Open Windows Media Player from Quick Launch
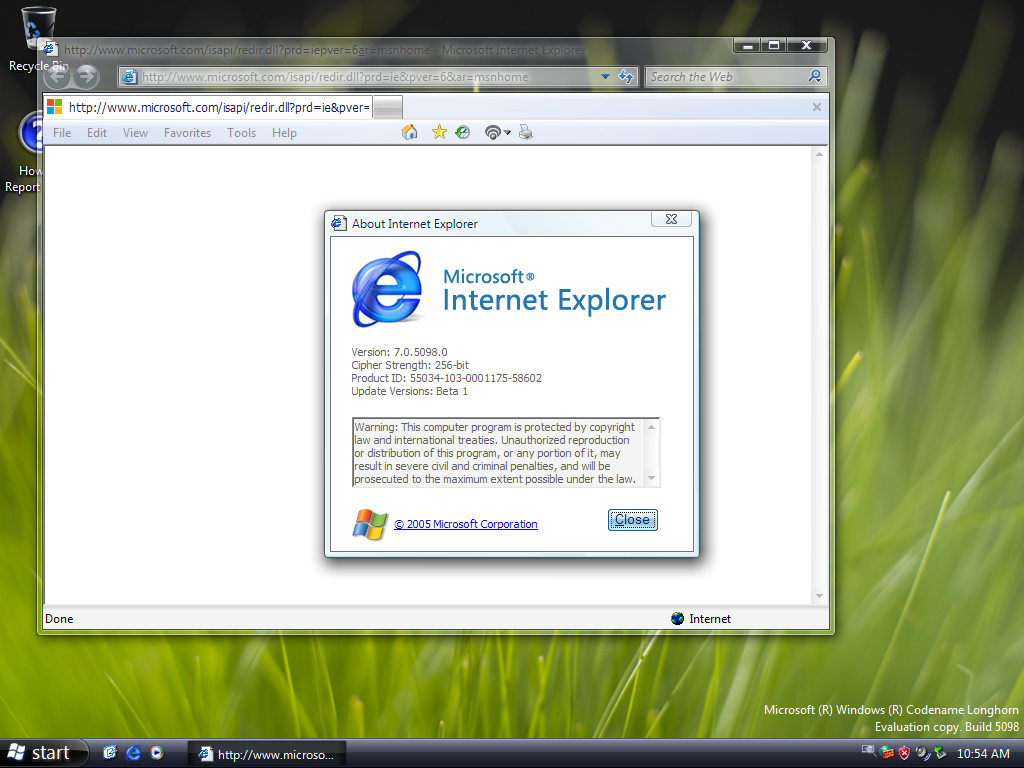The image size is (1024, 768). pyautogui.click(x=157, y=753)
